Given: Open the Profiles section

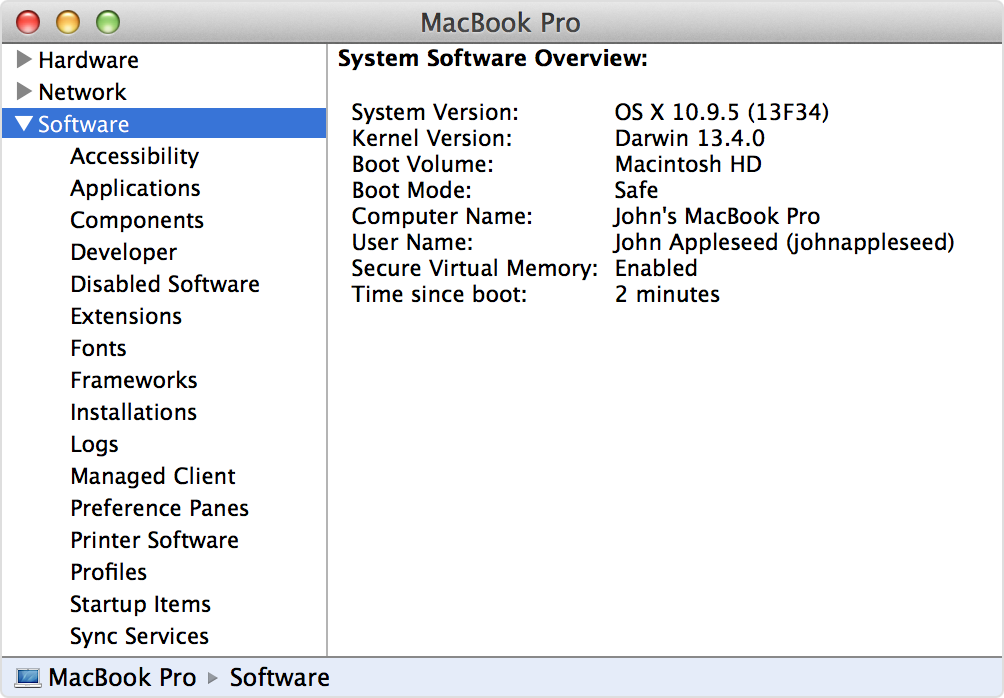Looking at the screenshot, I should [x=109, y=572].
